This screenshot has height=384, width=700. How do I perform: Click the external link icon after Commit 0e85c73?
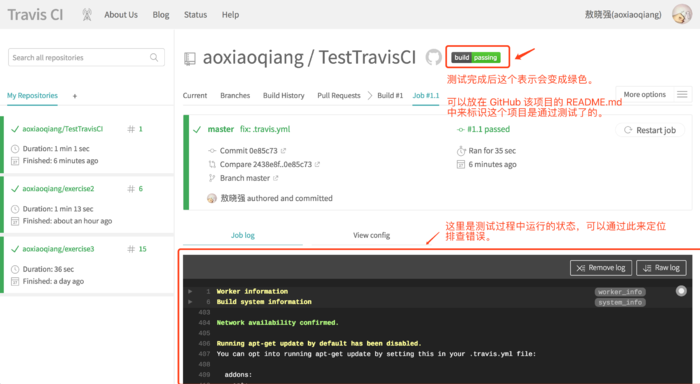coord(283,151)
